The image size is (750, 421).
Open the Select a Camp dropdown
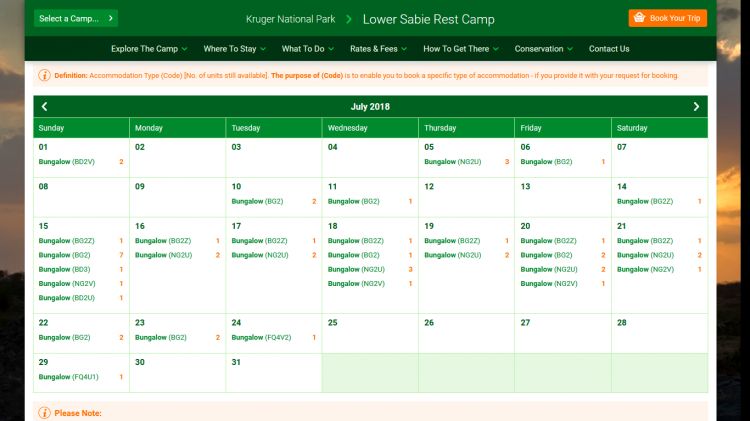coord(76,18)
